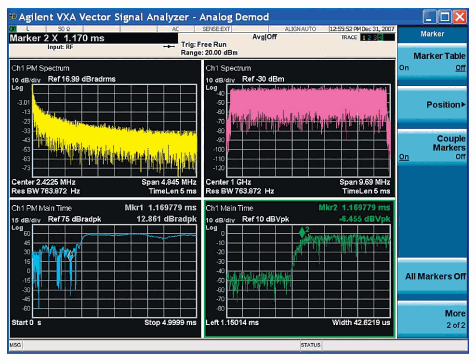Click Width 42.6219 us label
The width and height of the screenshot is (476, 362).
pyautogui.click(x=361, y=322)
